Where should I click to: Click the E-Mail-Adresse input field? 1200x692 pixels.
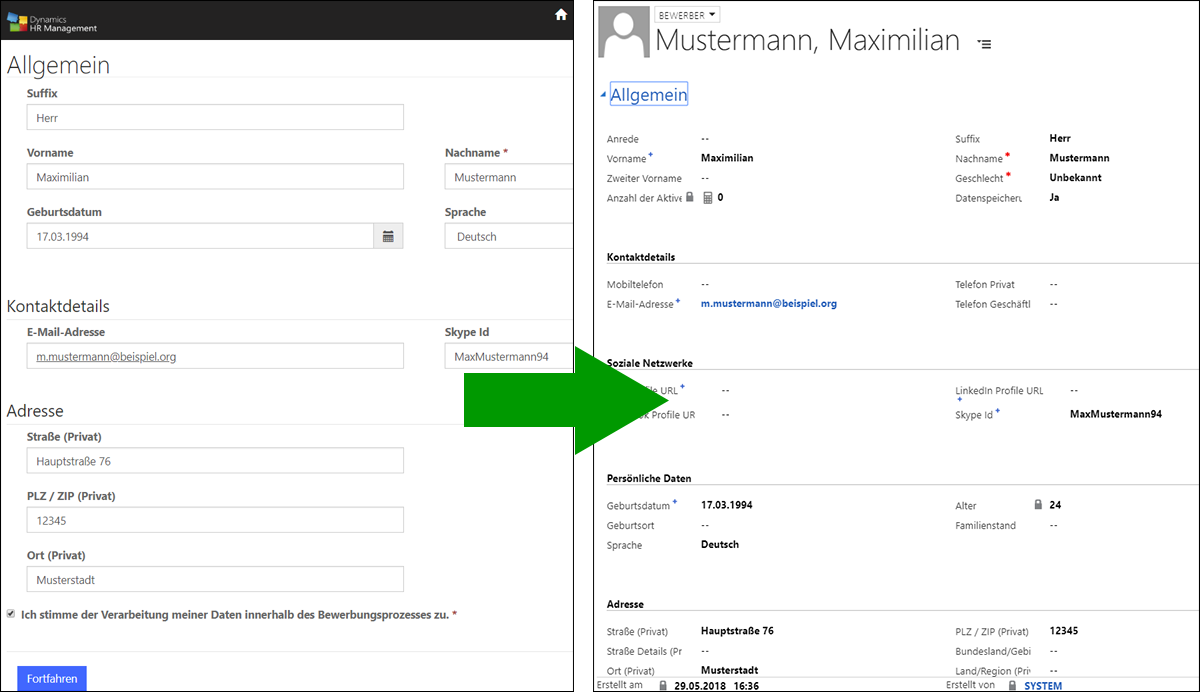215,356
